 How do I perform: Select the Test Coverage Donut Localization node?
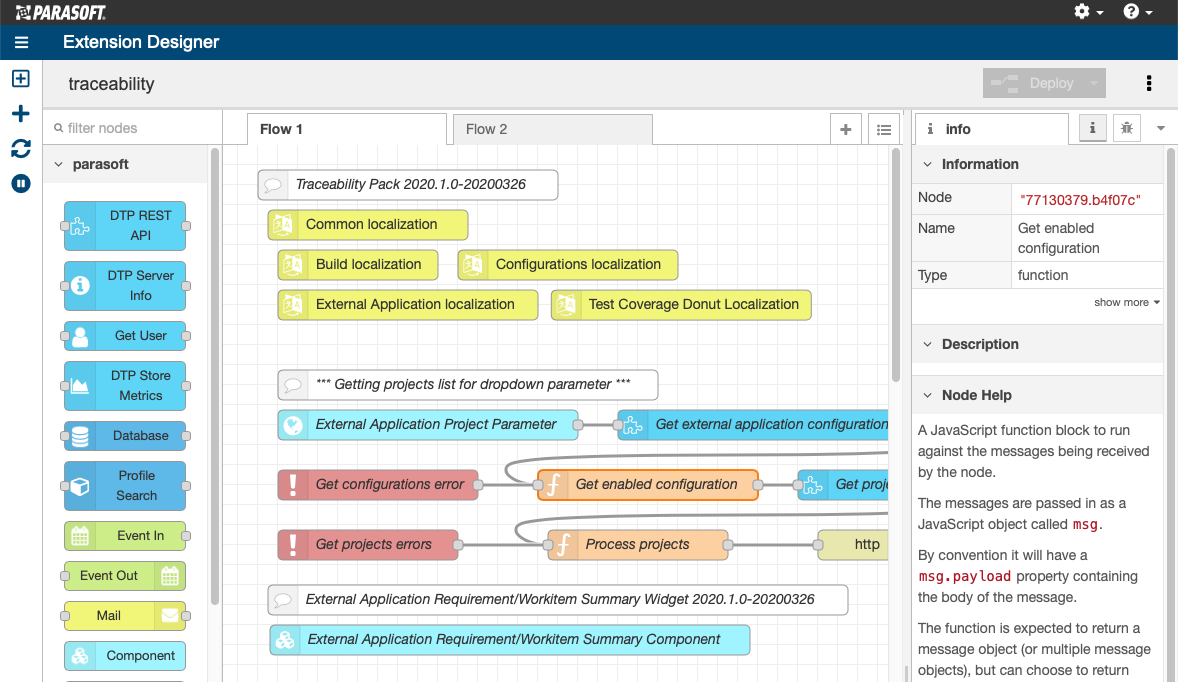(681, 304)
